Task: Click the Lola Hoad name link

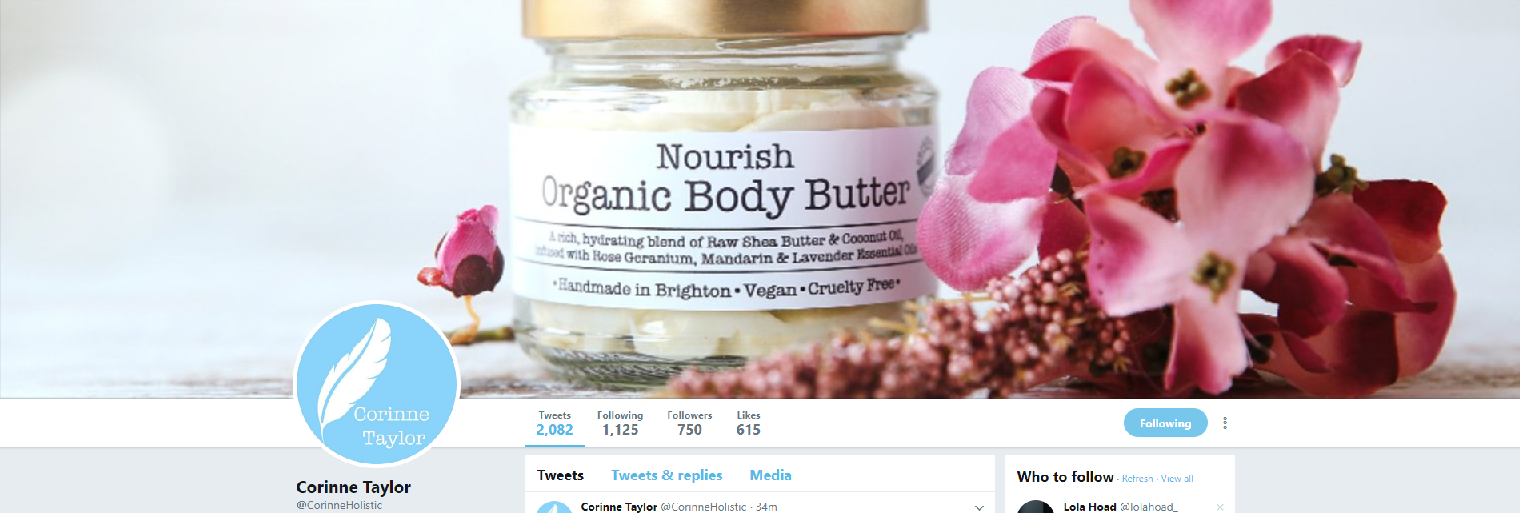Action: pos(1088,507)
